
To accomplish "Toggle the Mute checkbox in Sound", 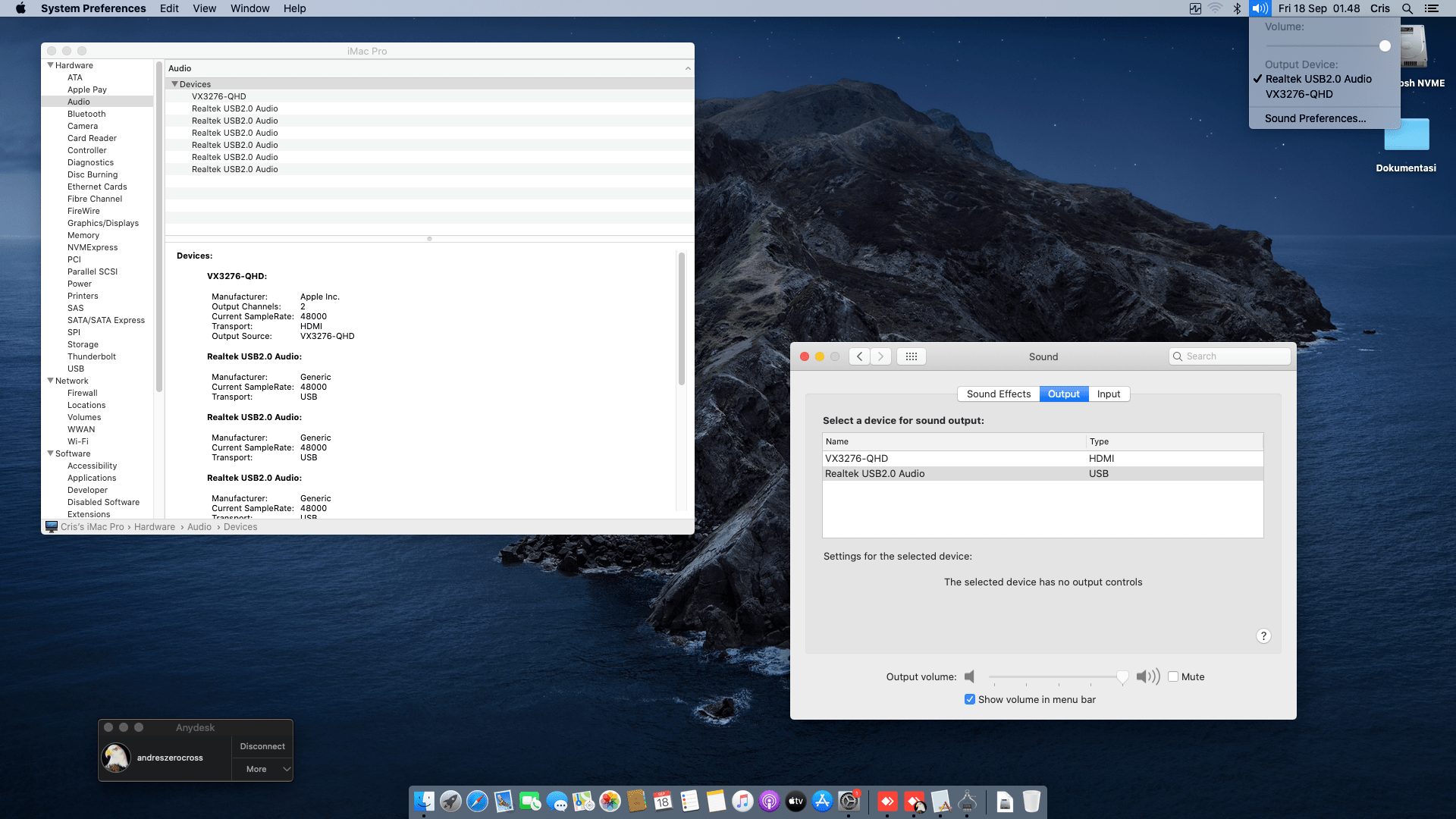I will 1173,676.
